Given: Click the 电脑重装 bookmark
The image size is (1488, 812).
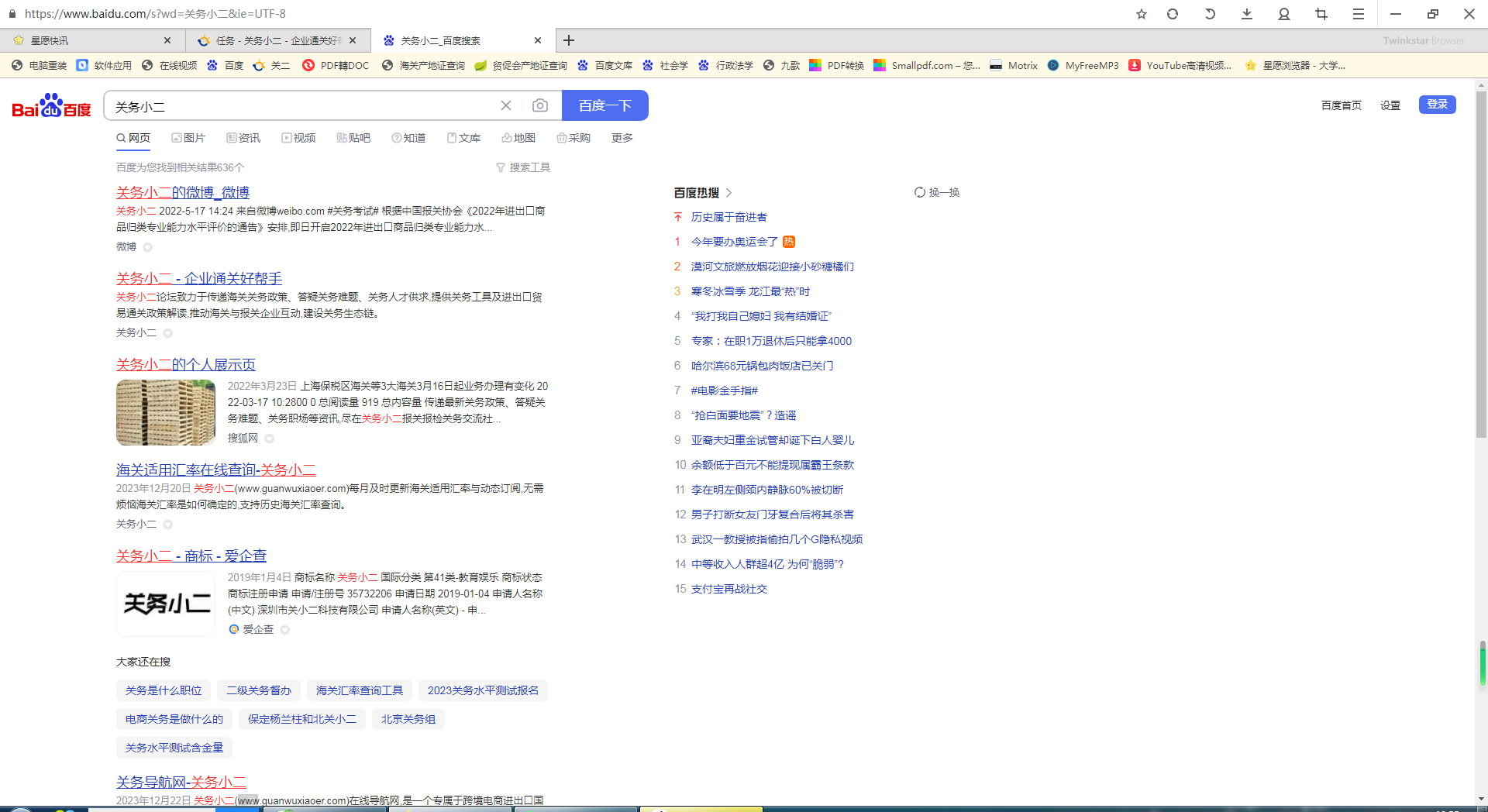Looking at the screenshot, I should (40, 65).
